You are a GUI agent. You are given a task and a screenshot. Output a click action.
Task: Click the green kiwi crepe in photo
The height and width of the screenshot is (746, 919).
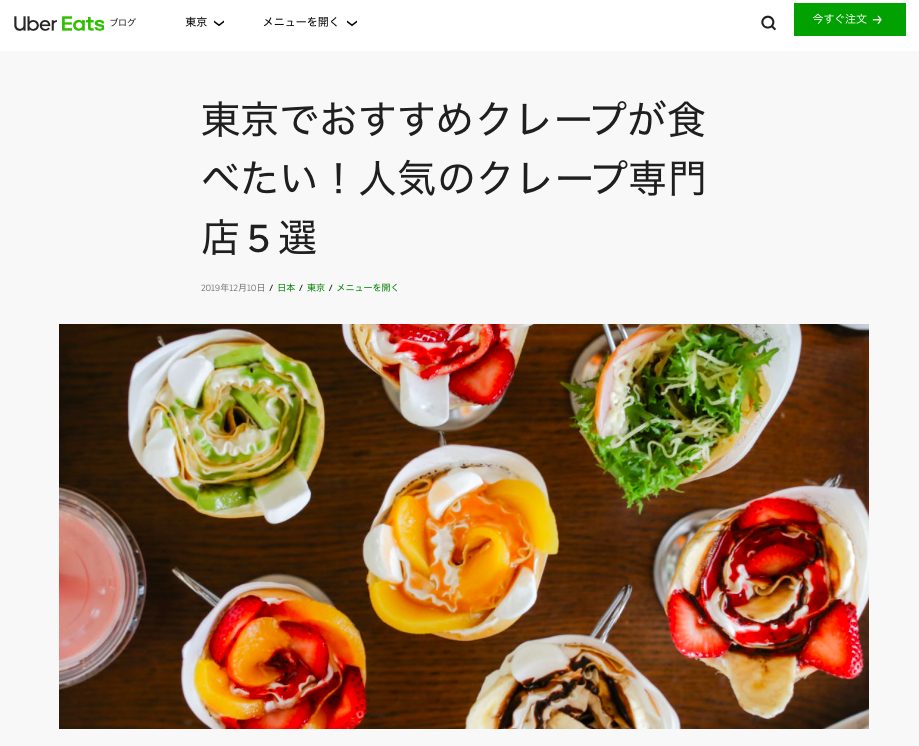click(227, 425)
